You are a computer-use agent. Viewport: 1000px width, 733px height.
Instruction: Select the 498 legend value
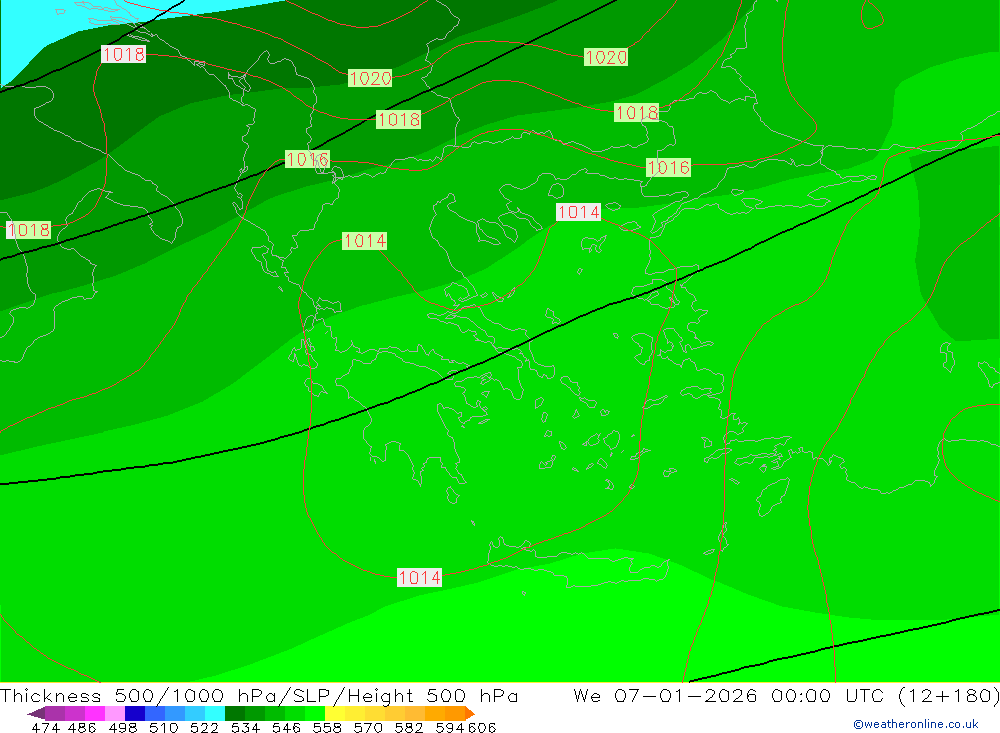(123, 727)
